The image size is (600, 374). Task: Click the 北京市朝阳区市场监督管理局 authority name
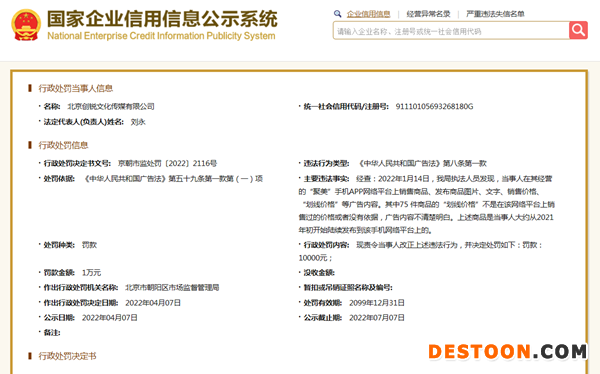[172, 287]
